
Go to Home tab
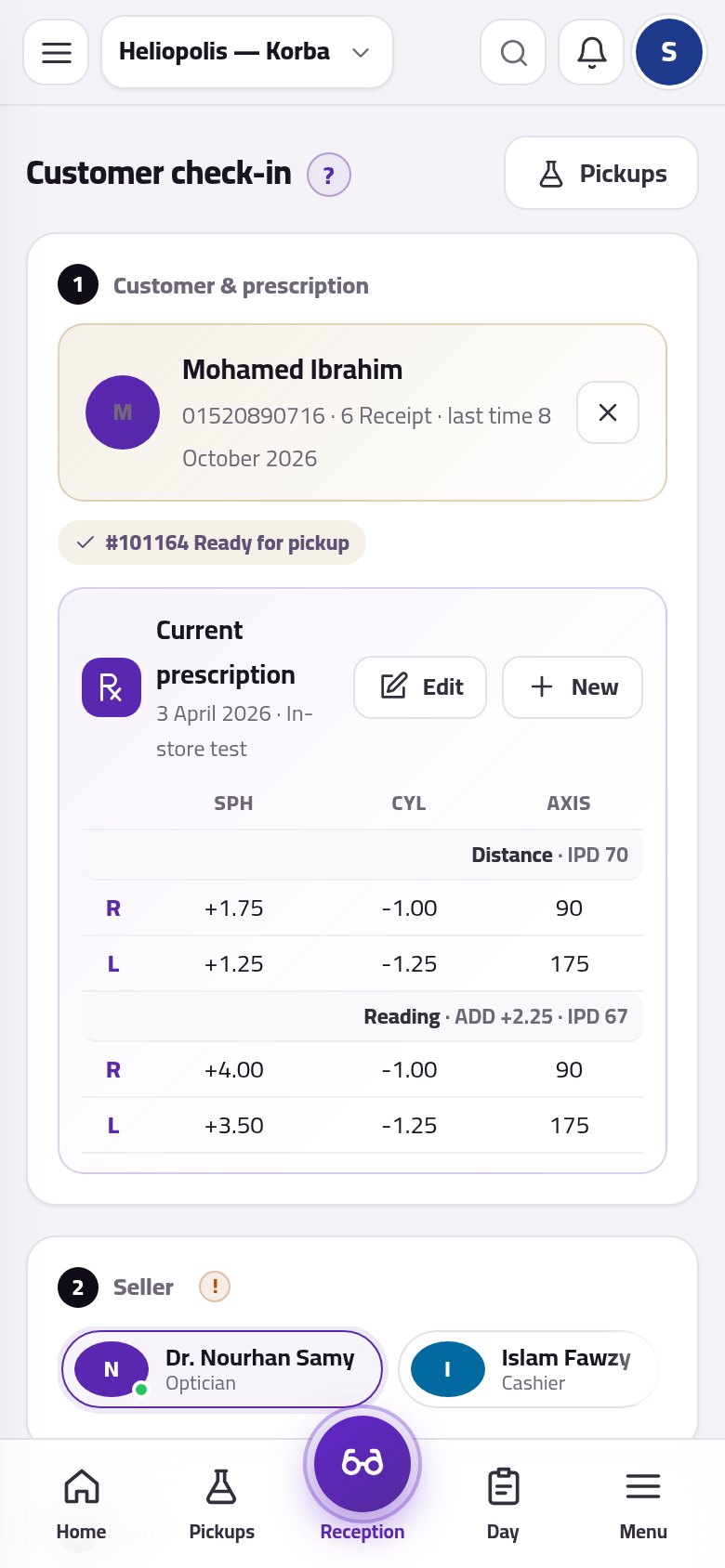click(81, 1503)
